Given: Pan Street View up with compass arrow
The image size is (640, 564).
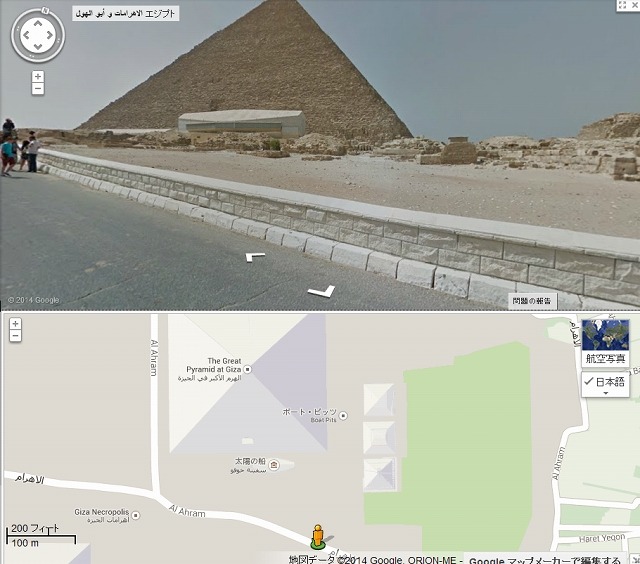Looking at the screenshot, I should click(x=38, y=23).
